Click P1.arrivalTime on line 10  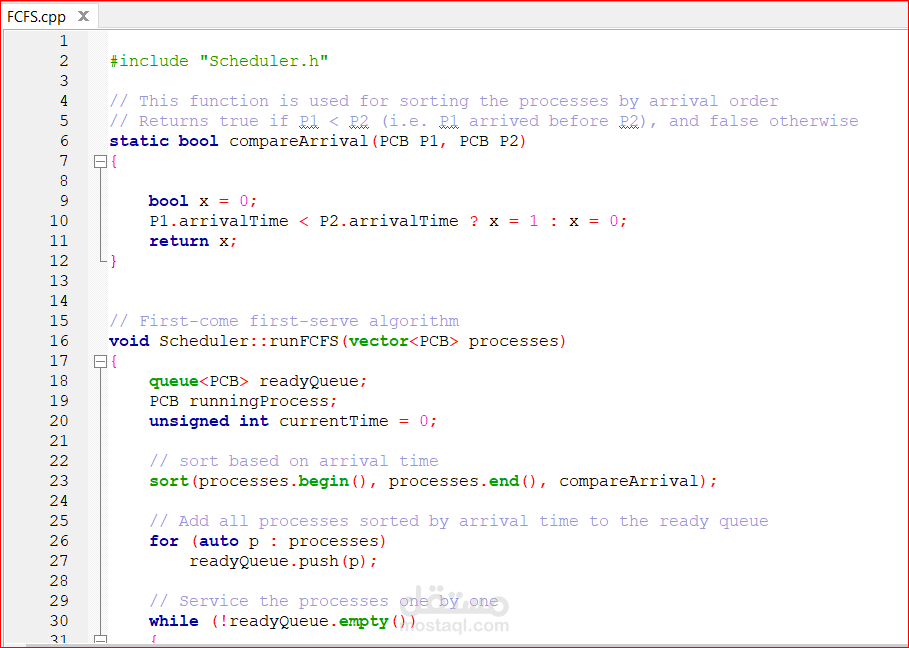(219, 221)
